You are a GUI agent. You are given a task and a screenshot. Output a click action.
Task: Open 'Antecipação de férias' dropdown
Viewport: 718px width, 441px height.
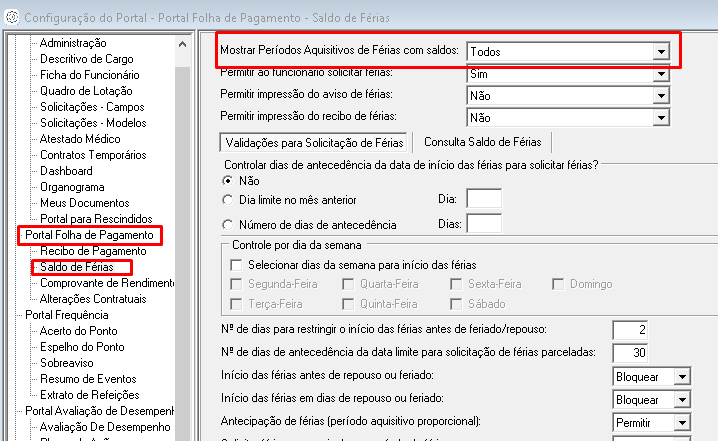[x=682, y=424]
